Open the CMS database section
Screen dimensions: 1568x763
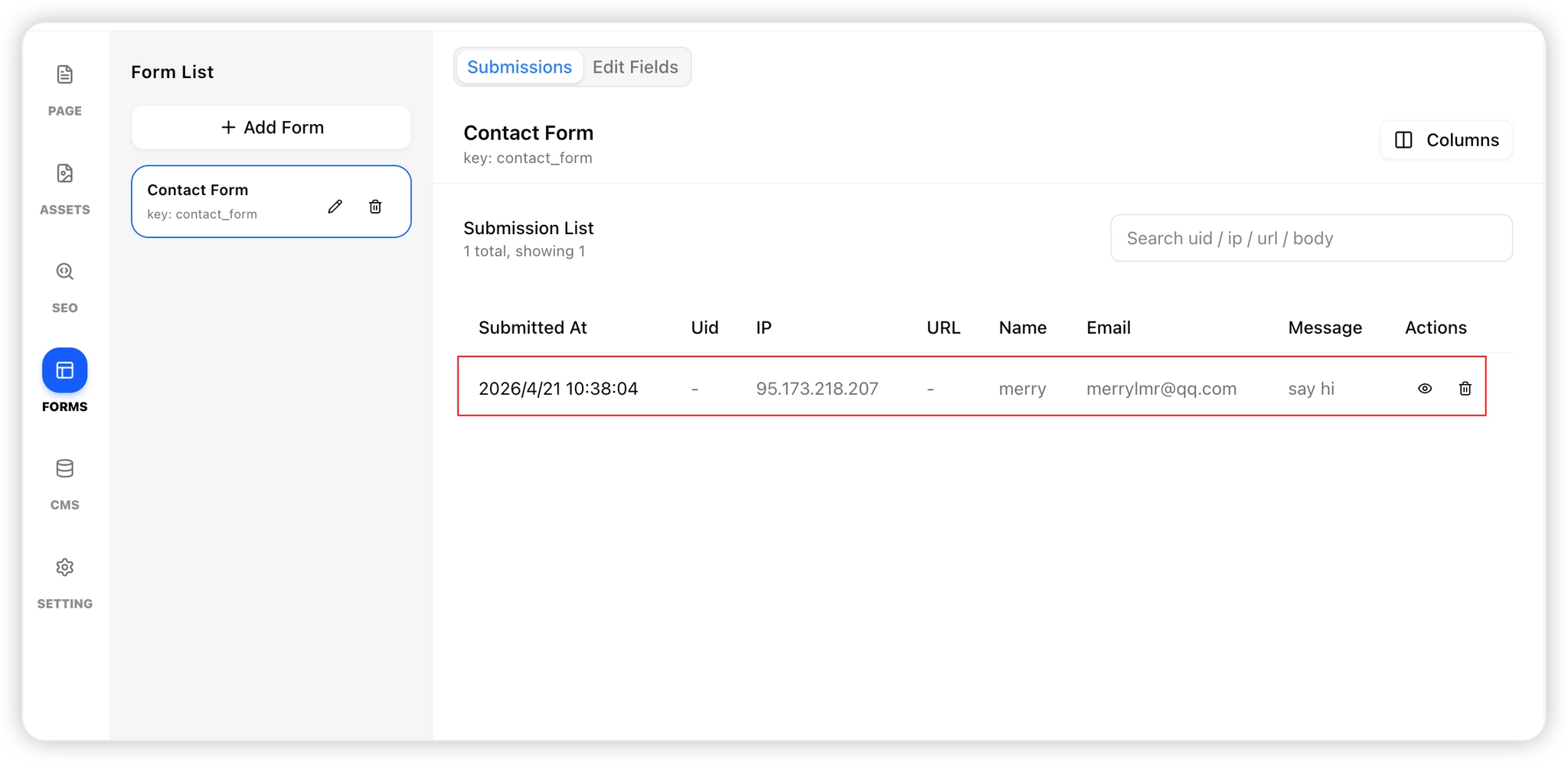point(65,469)
